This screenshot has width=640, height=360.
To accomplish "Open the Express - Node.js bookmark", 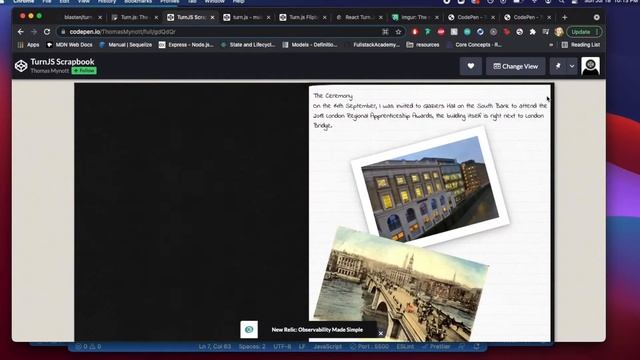I will click(x=186, y=45).
